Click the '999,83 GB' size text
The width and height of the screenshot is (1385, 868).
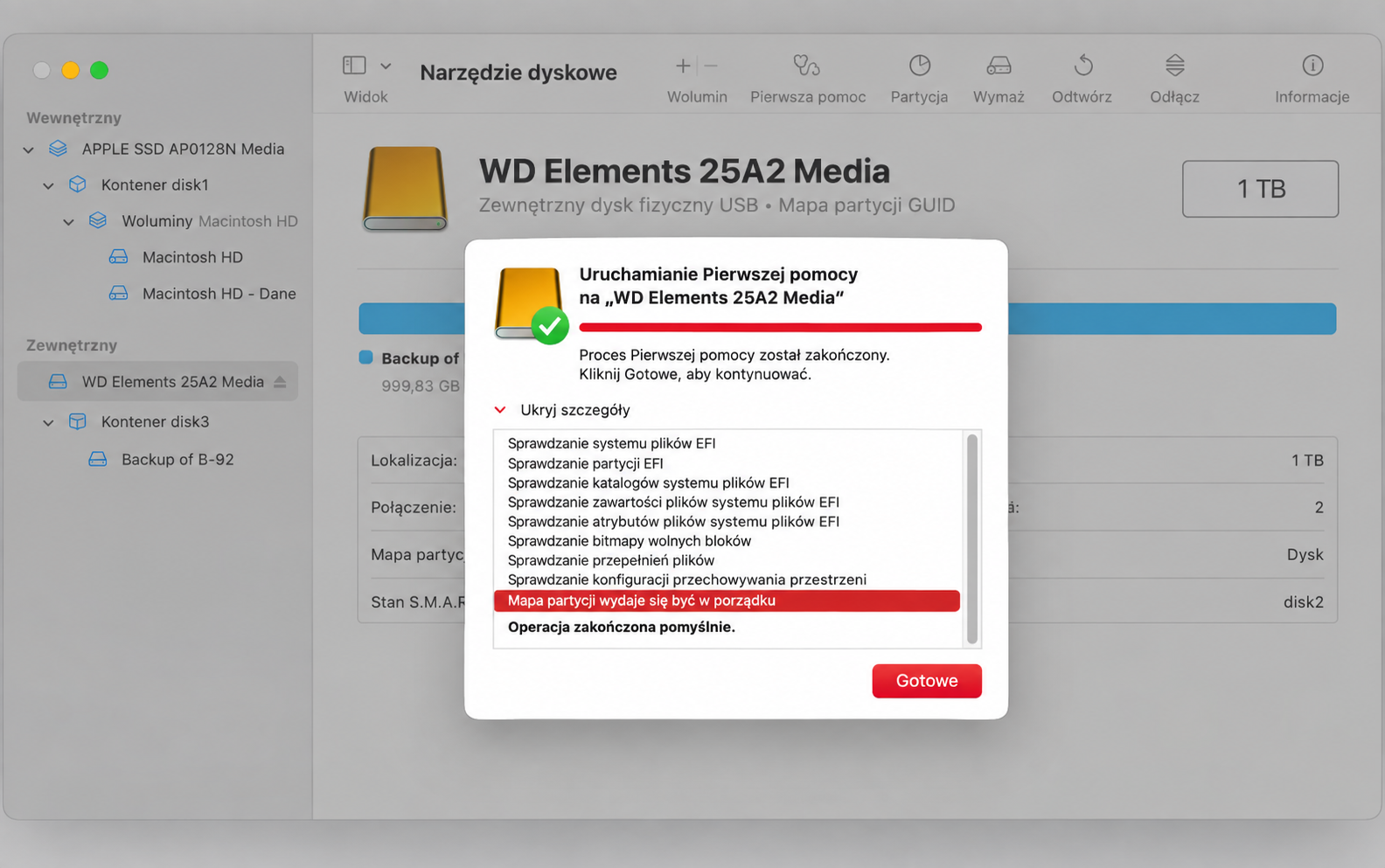[421, 385]
